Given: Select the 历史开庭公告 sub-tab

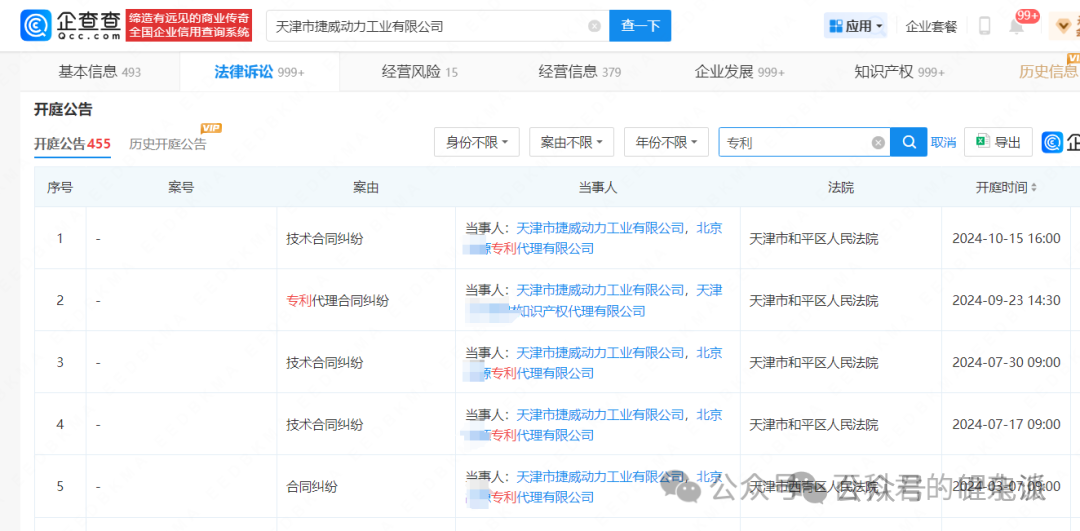Looking at the screenshot, I should (x=167, y=144).
